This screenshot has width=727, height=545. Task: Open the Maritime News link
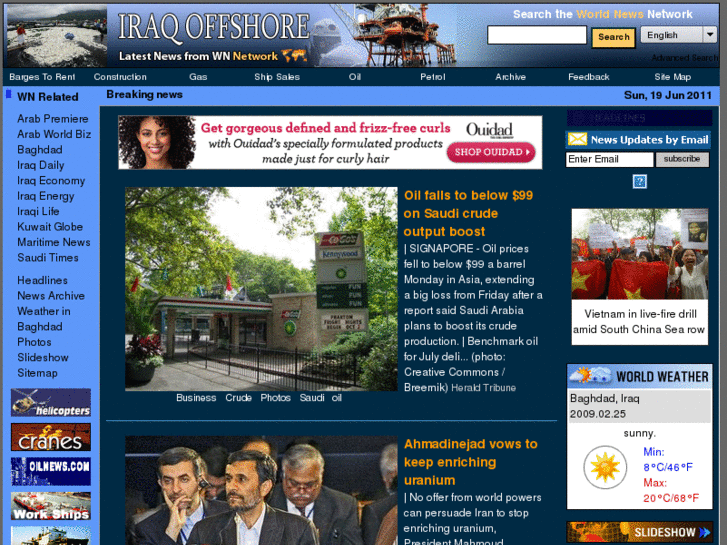pos(53,242)
